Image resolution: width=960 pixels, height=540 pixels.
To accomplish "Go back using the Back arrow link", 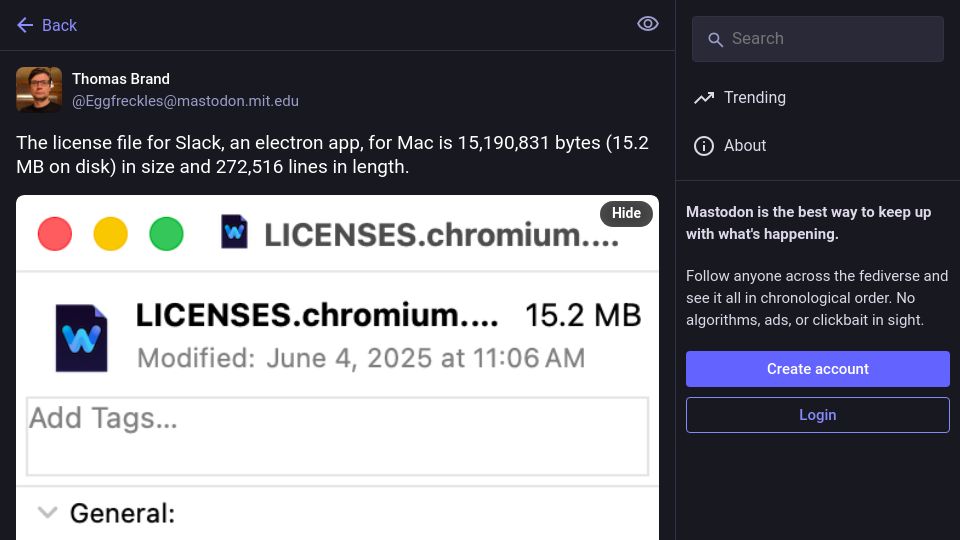I will 47,25.
